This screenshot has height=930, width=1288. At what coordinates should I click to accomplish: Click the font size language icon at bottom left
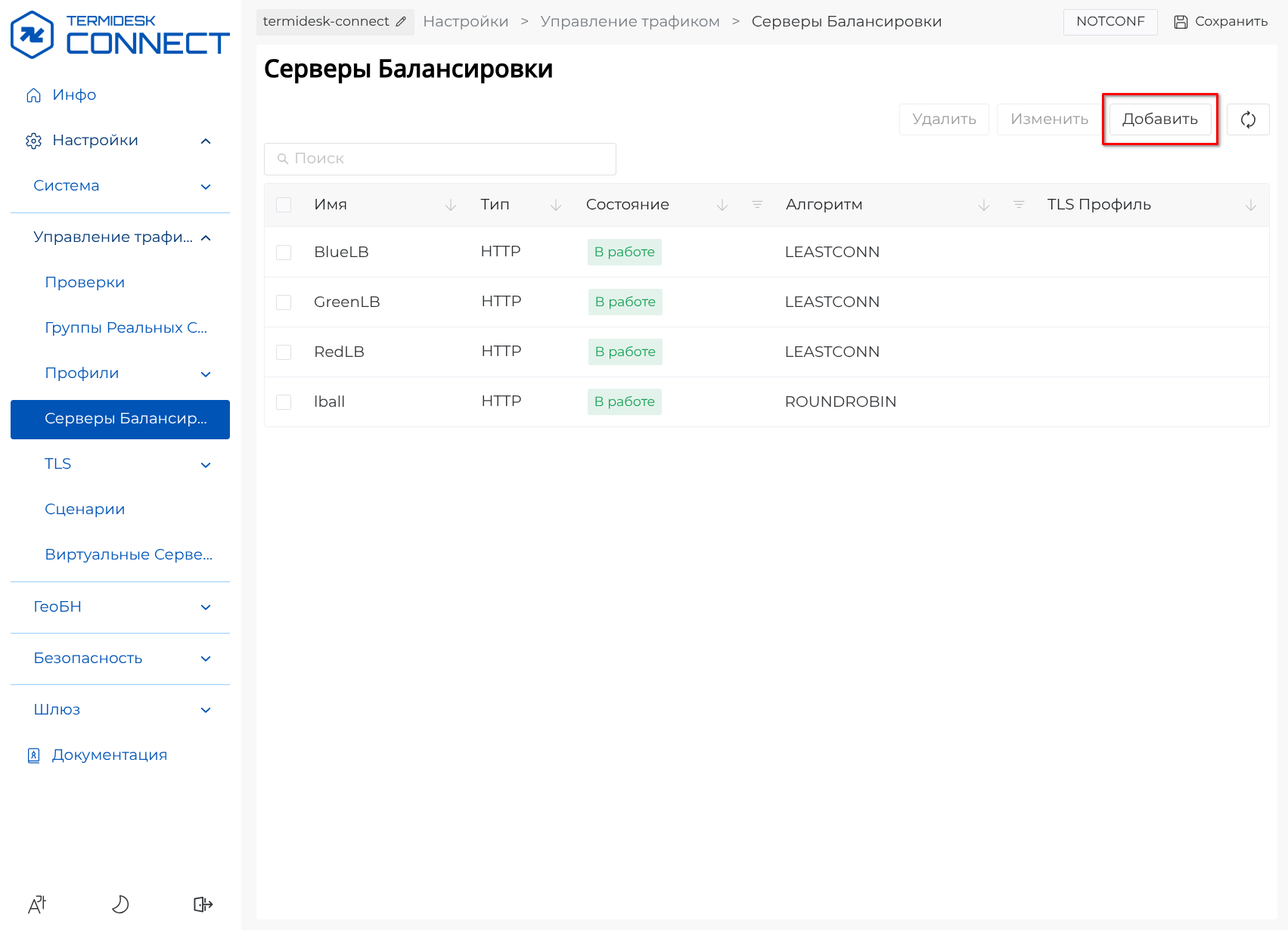click(x=37, y=904)
